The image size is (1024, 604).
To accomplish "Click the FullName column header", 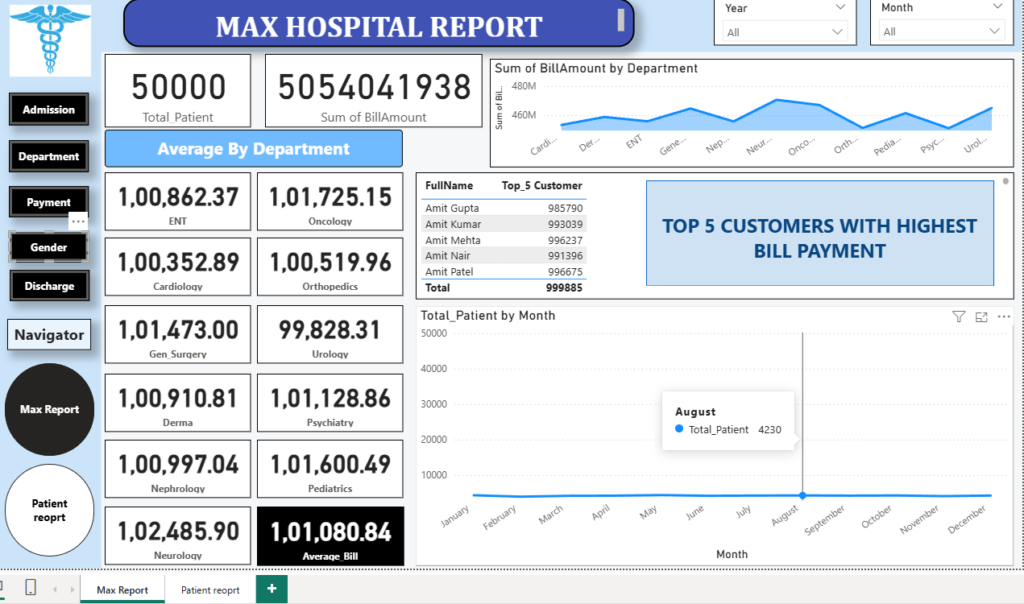I will tap(449, 185).
